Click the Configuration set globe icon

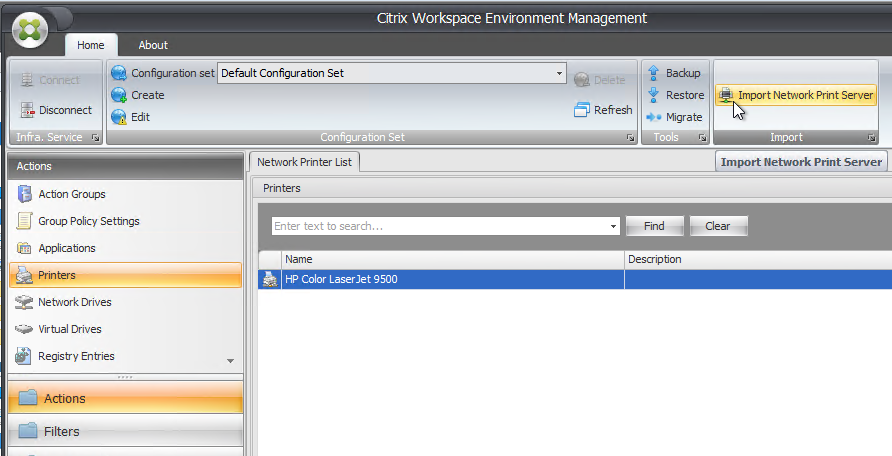[119, 73]
